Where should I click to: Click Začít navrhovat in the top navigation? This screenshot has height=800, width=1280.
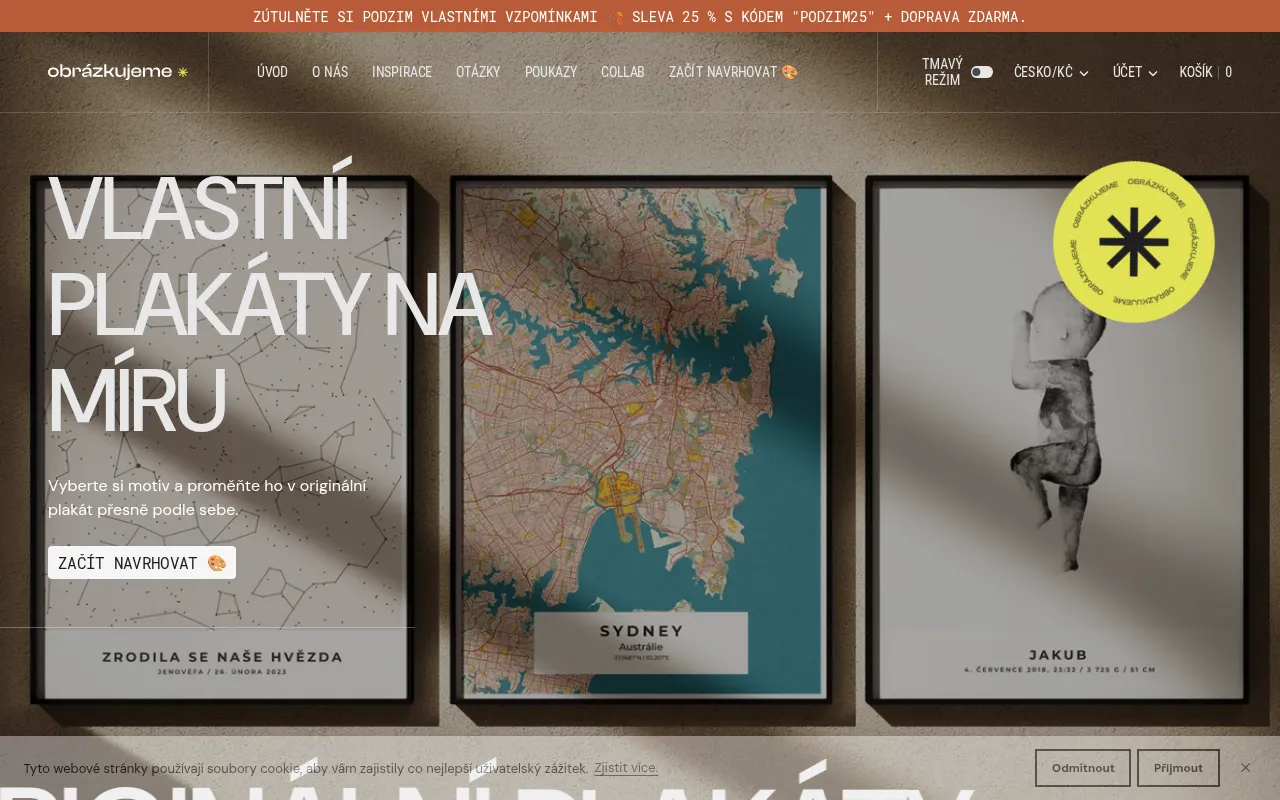pos(734,72)
